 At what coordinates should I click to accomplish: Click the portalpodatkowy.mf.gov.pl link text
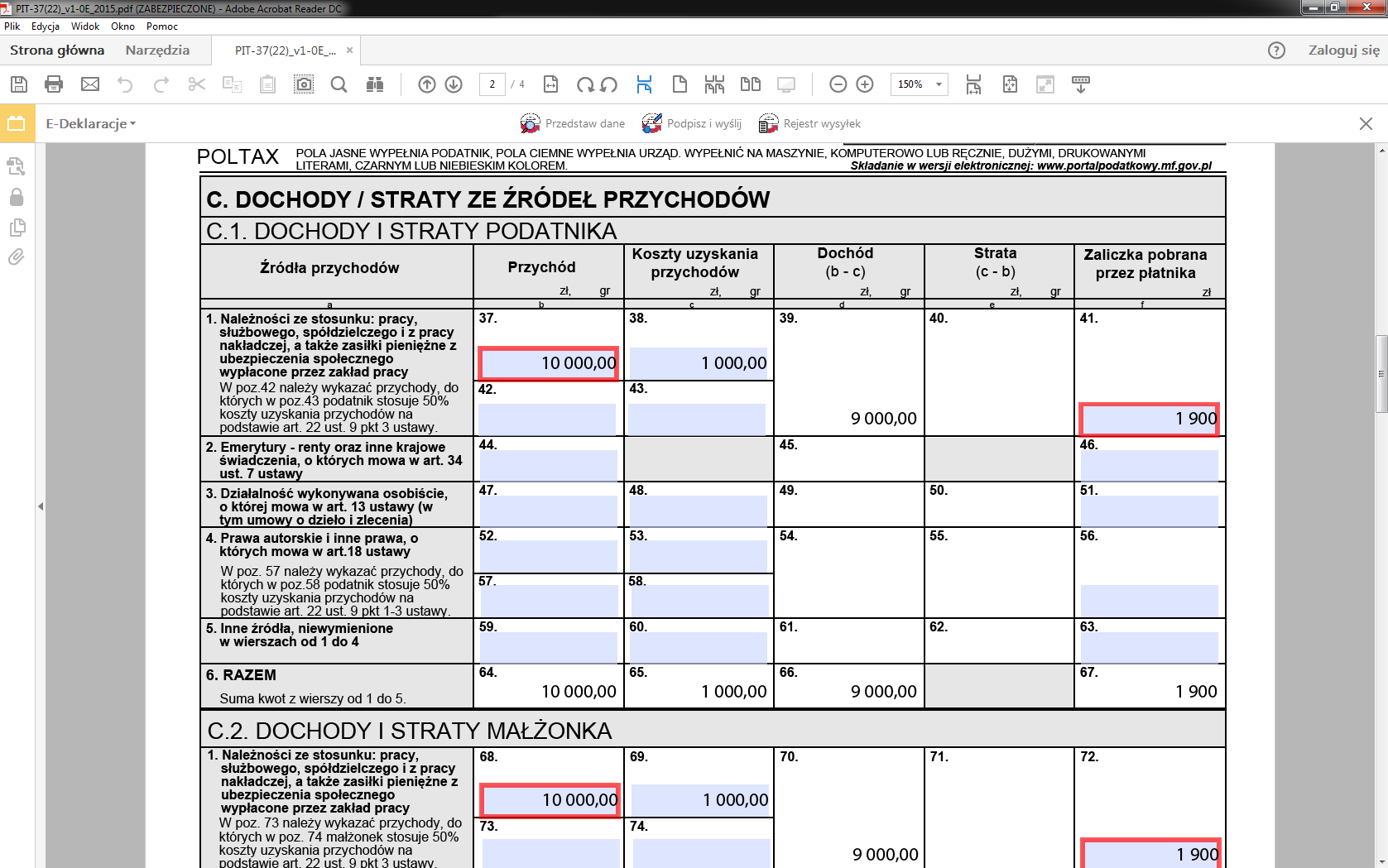tap(1124, 165)
